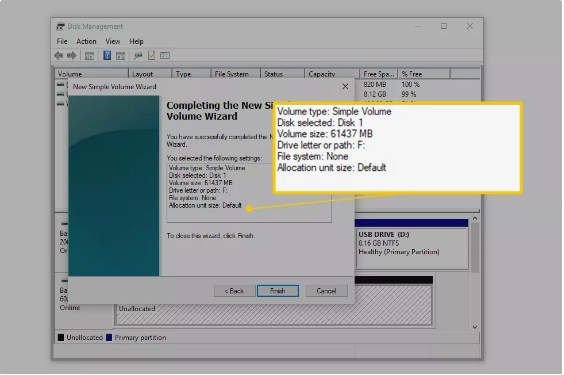
Task: Close the New Simple Volume Wizard dialog
Action: point(345,86)
